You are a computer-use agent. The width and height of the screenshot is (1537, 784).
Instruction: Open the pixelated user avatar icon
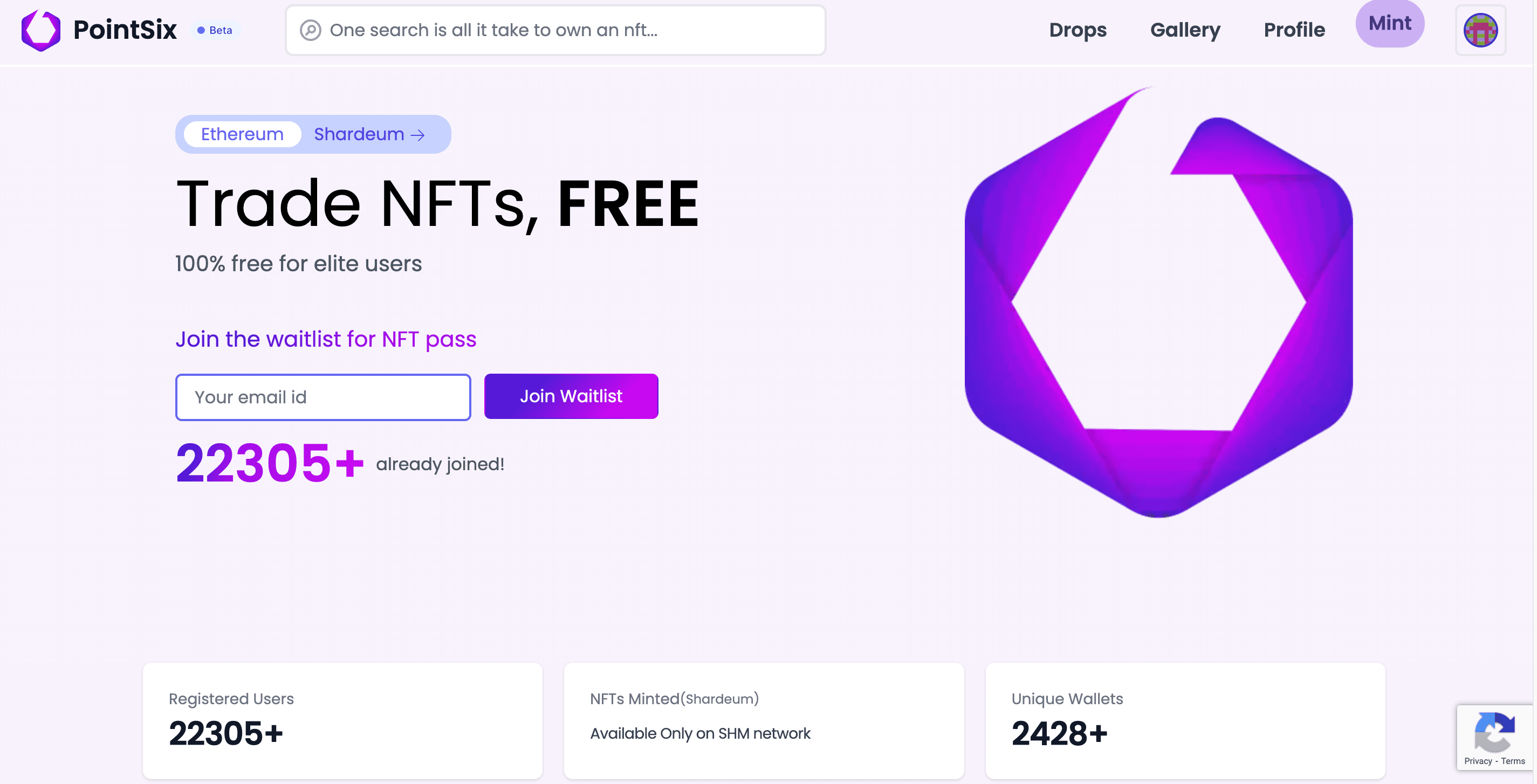pyautogui.click(x=1480, y=30)
